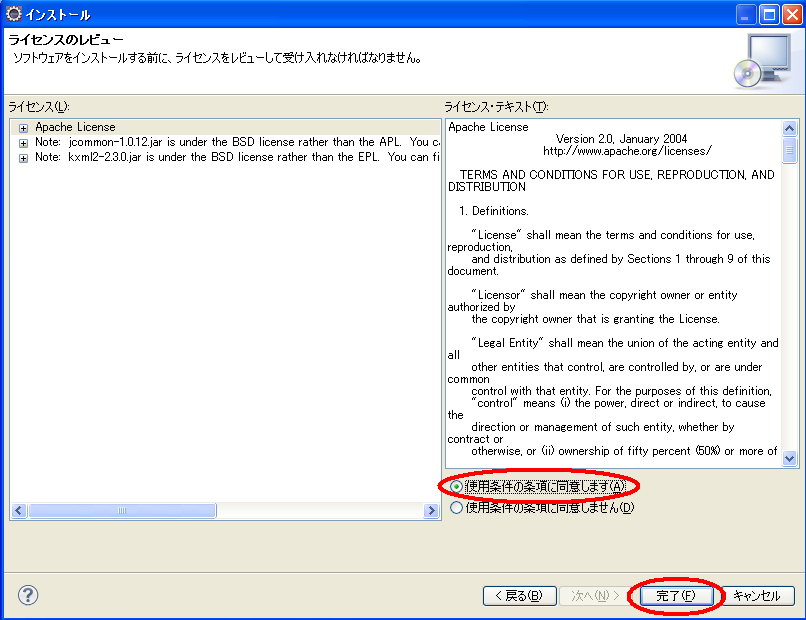
Task: Click the 戻る (Back) button
Action: [518, 595]
